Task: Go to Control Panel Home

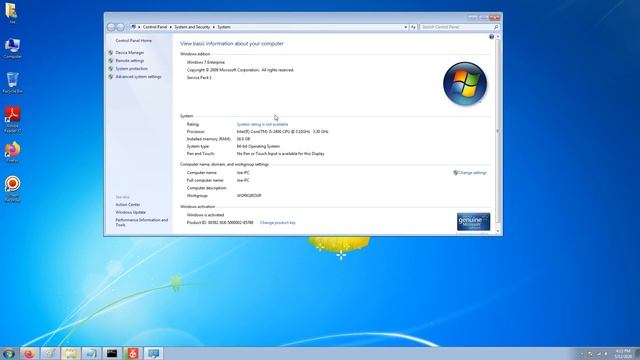Action: pos(133,41)
